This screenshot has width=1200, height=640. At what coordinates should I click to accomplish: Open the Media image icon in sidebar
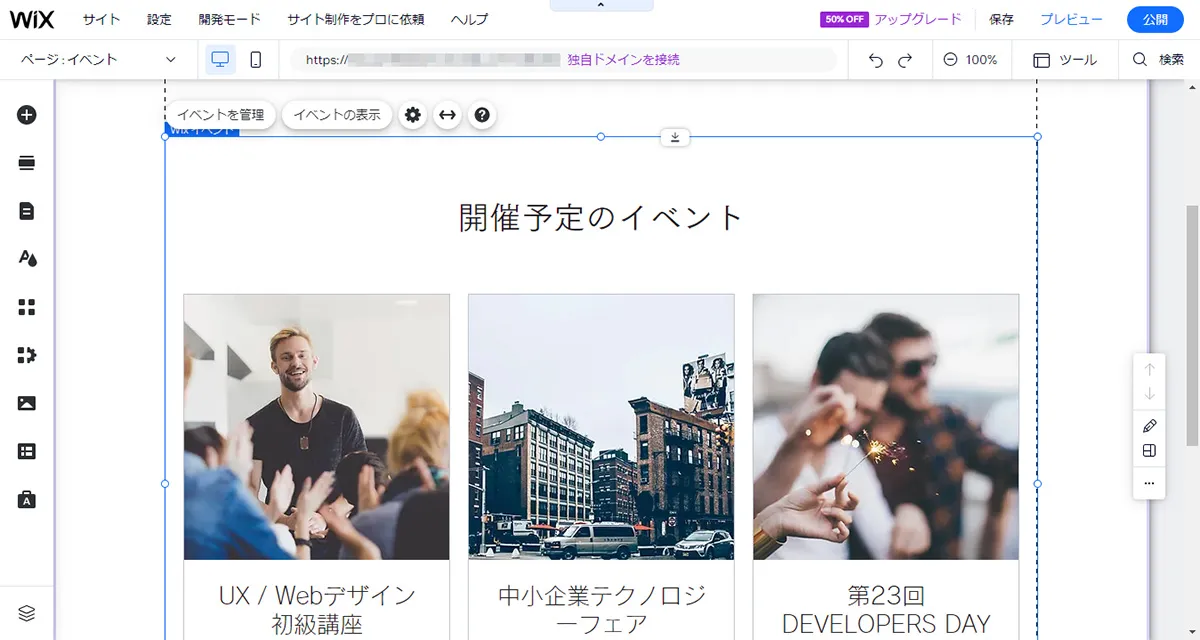pos(27,403)
